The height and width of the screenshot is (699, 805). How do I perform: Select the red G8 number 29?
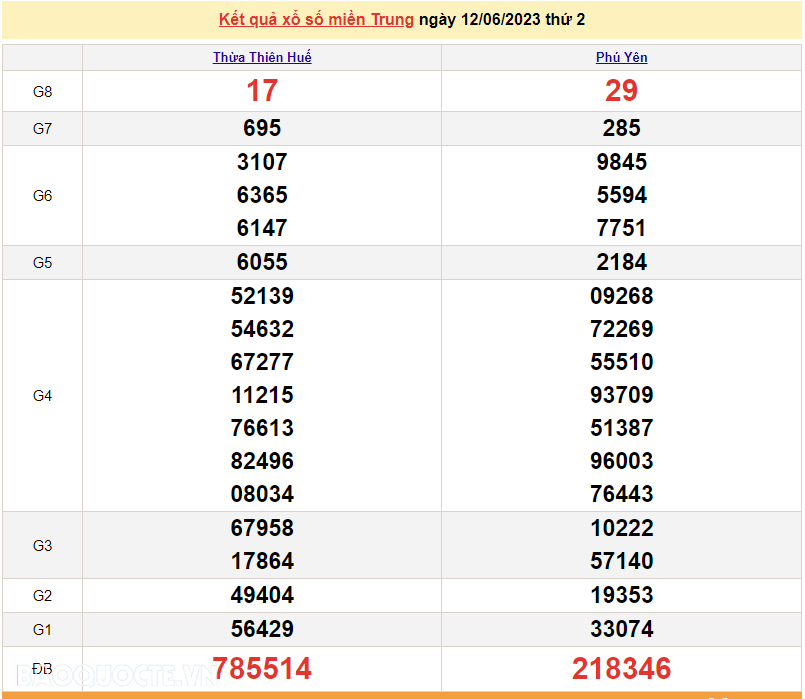[x=621, y=91]
